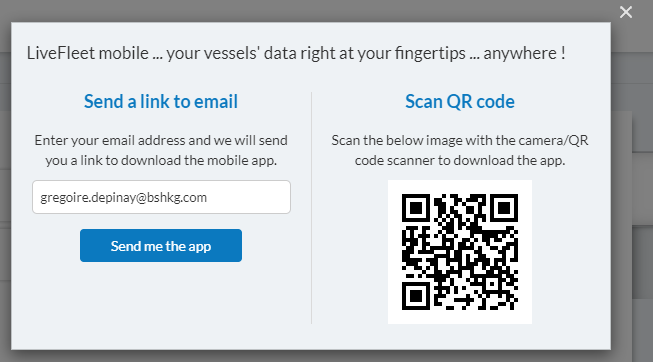Click the Enter your email address instructions text

[x=161, y=150]
